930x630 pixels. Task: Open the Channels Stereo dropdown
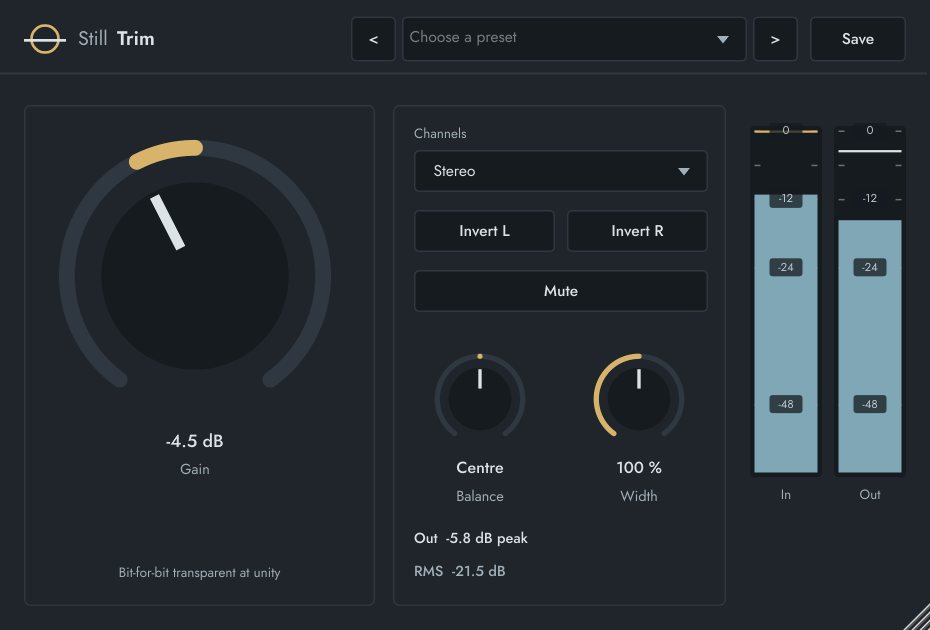[560, 171]
